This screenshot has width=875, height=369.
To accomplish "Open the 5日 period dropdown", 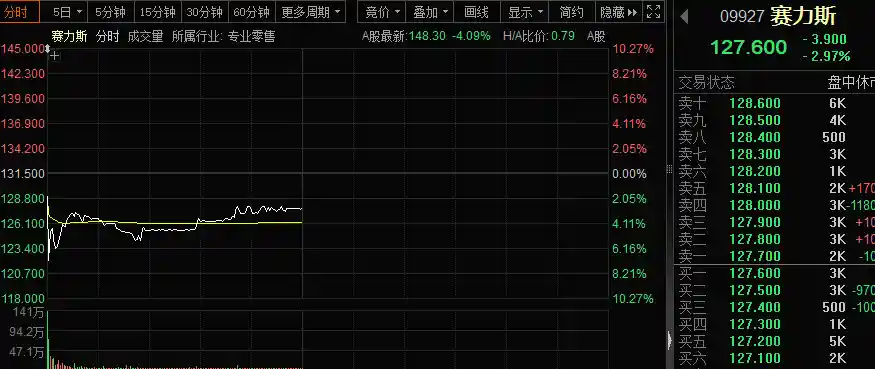I will click(x=68, y=12).
